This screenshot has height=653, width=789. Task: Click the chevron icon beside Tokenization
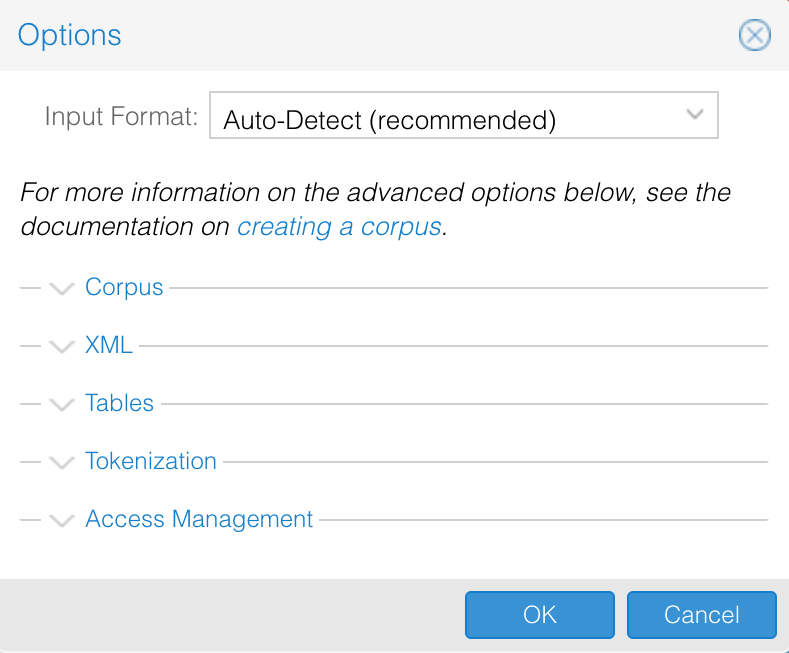[x=62, y=462]
